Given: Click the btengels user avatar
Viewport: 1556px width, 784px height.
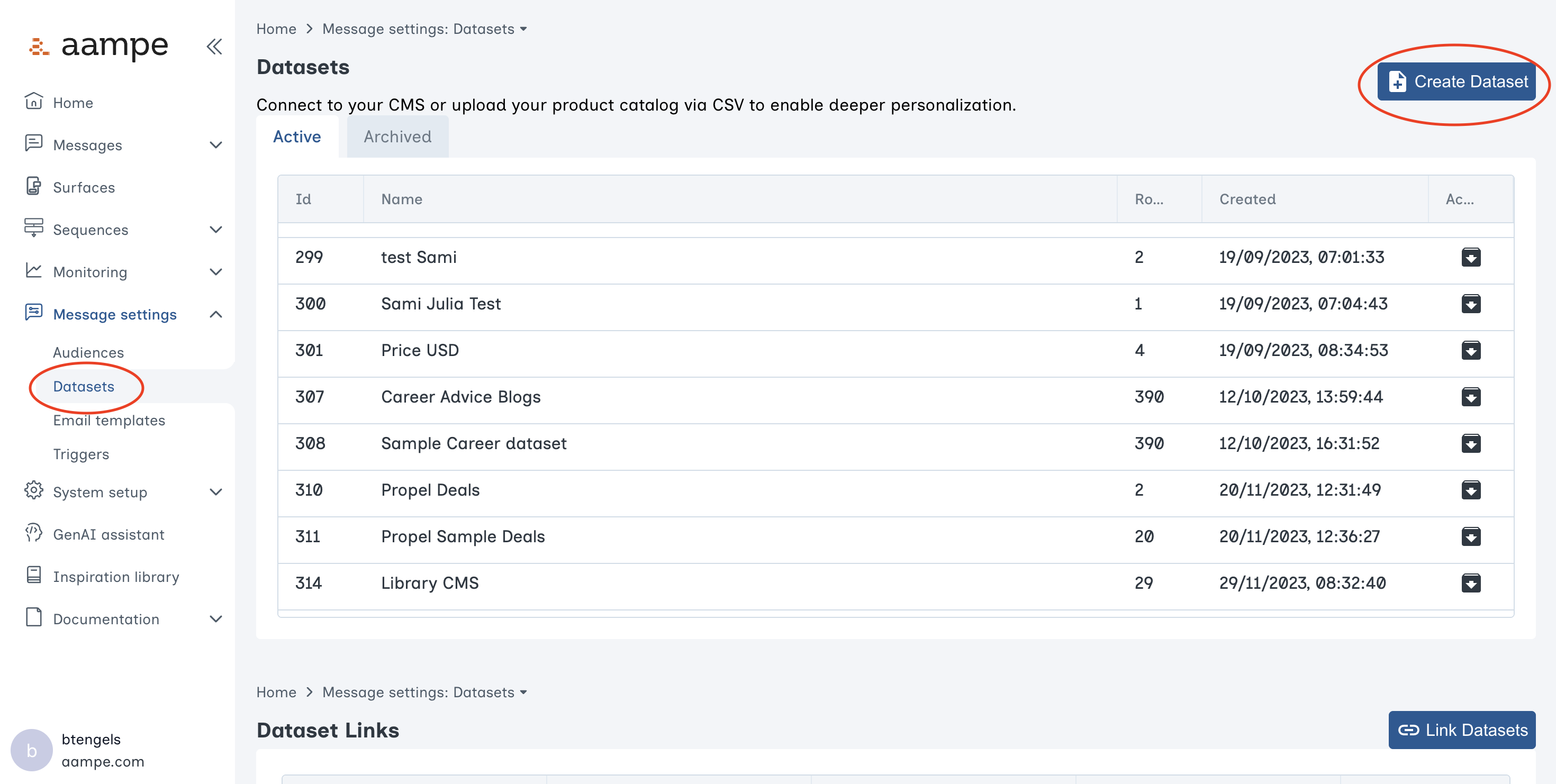Looking at the screenshot, I should [31, 750].
